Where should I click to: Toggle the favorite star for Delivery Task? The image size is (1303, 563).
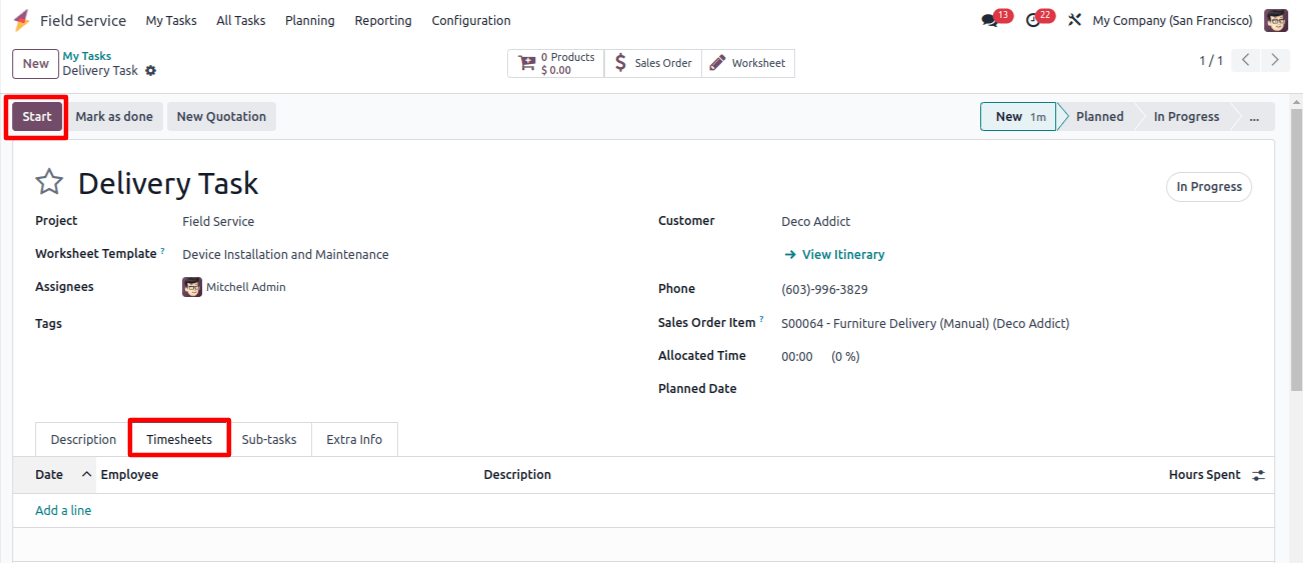click(49, 182)
